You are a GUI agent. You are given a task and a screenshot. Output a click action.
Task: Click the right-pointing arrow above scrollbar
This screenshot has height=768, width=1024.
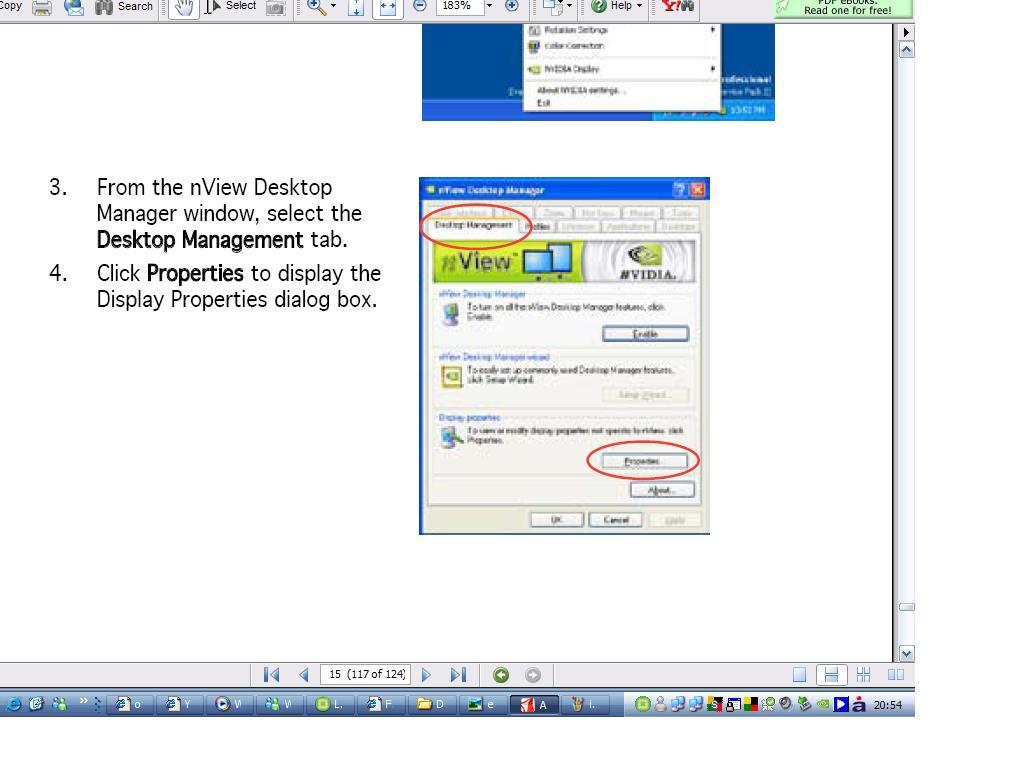[906, 32]
